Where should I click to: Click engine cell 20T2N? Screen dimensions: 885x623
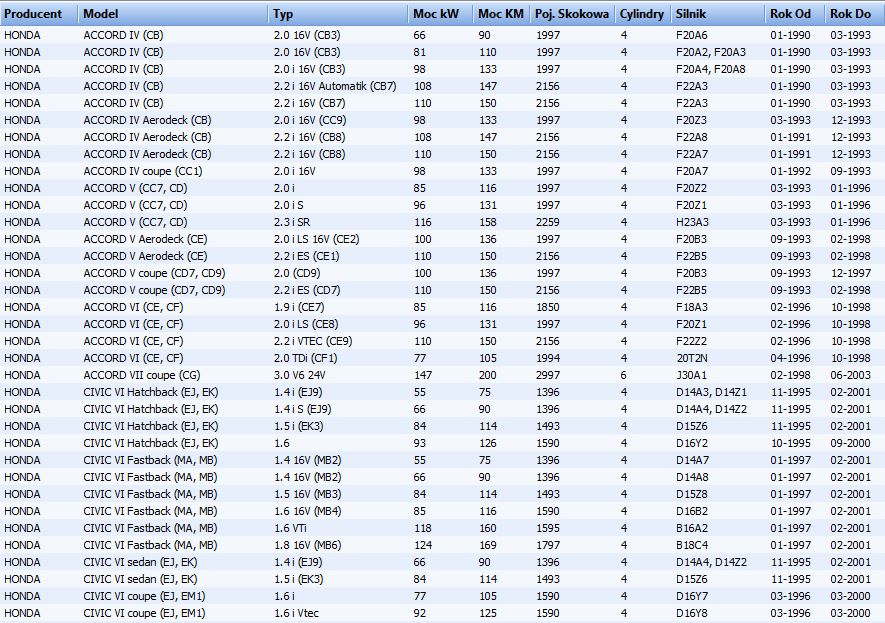point(691,358)
